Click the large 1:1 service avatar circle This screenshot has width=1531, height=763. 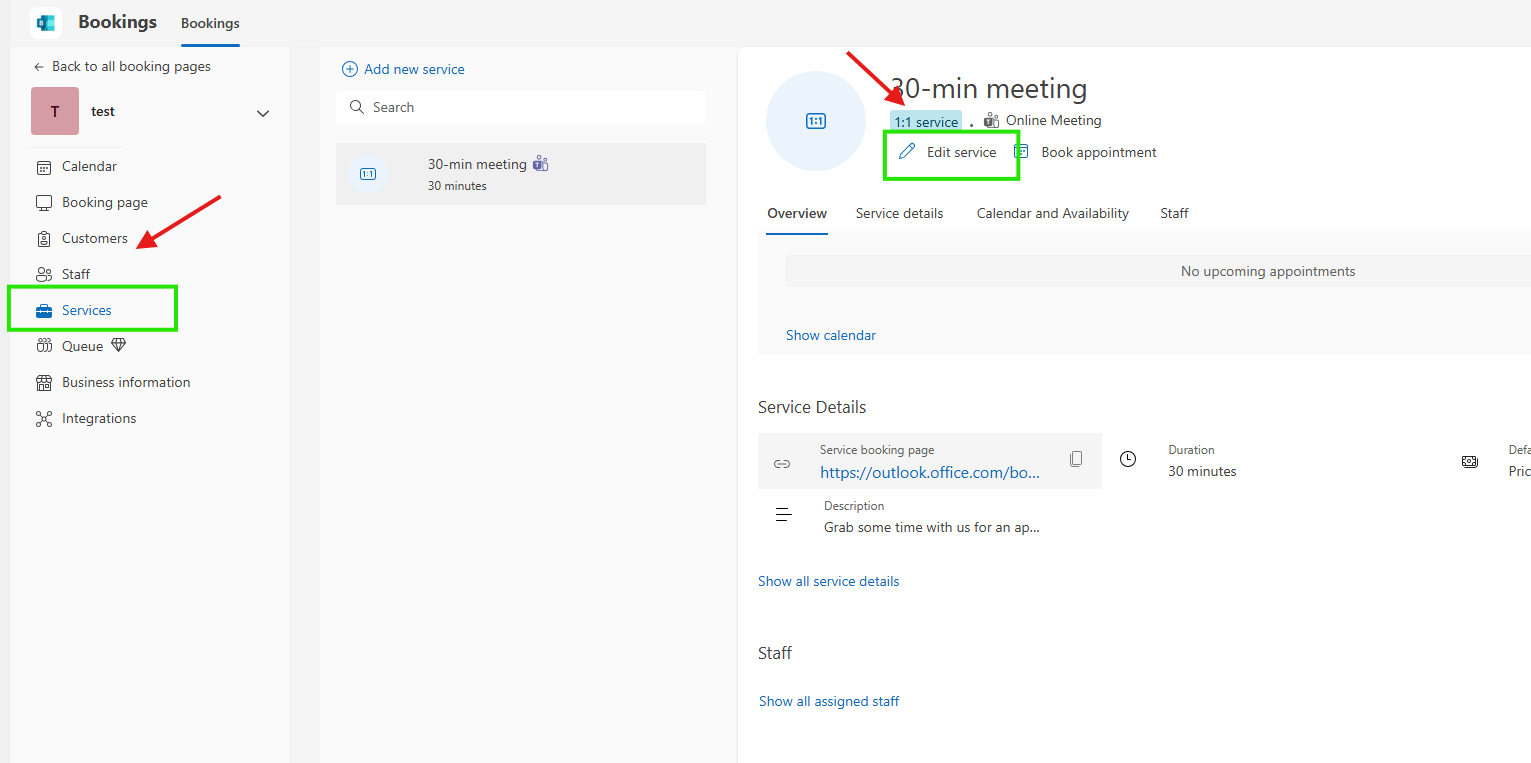point(816,121)
